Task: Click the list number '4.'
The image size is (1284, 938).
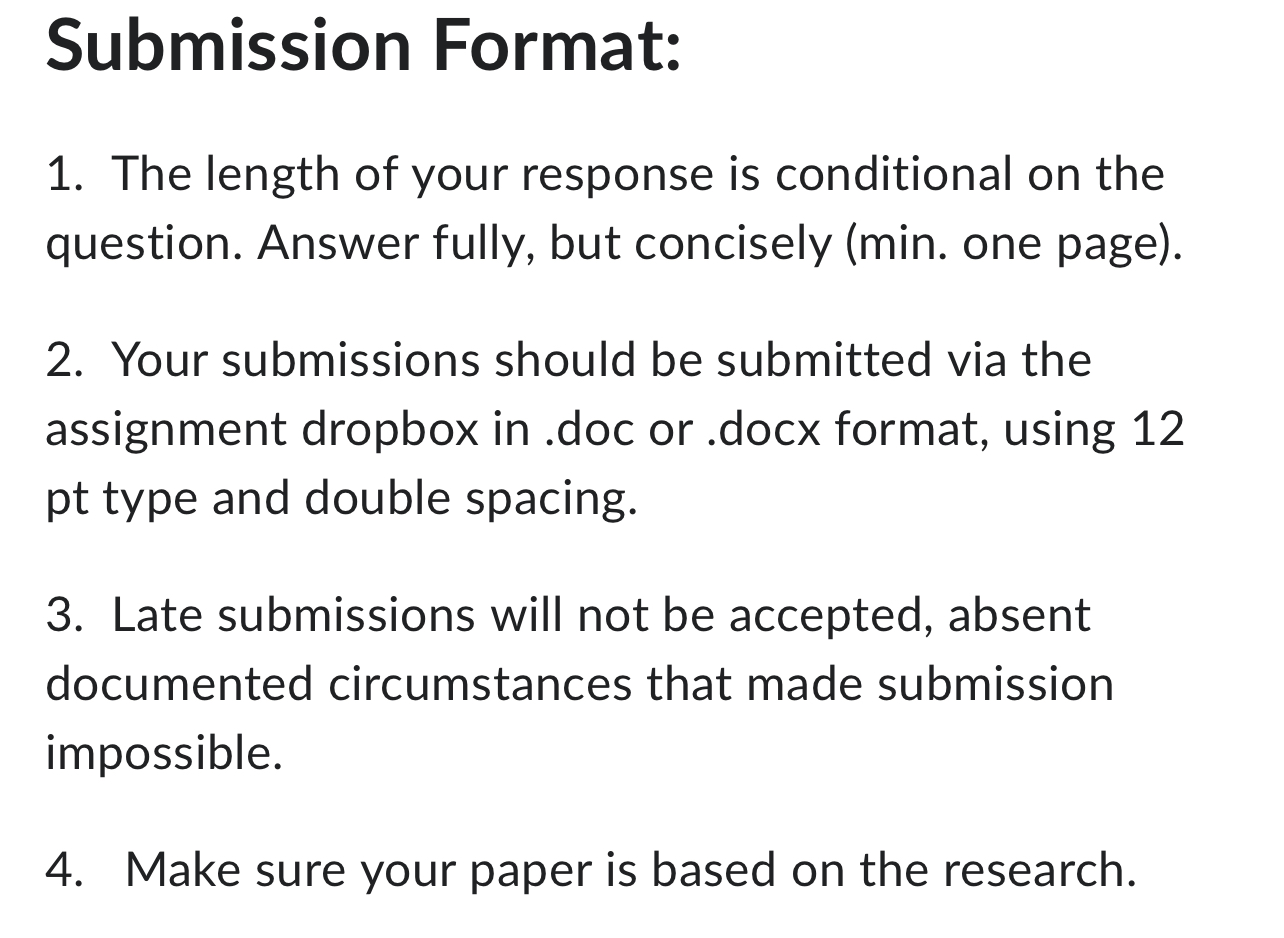Action: pos(65,869)
